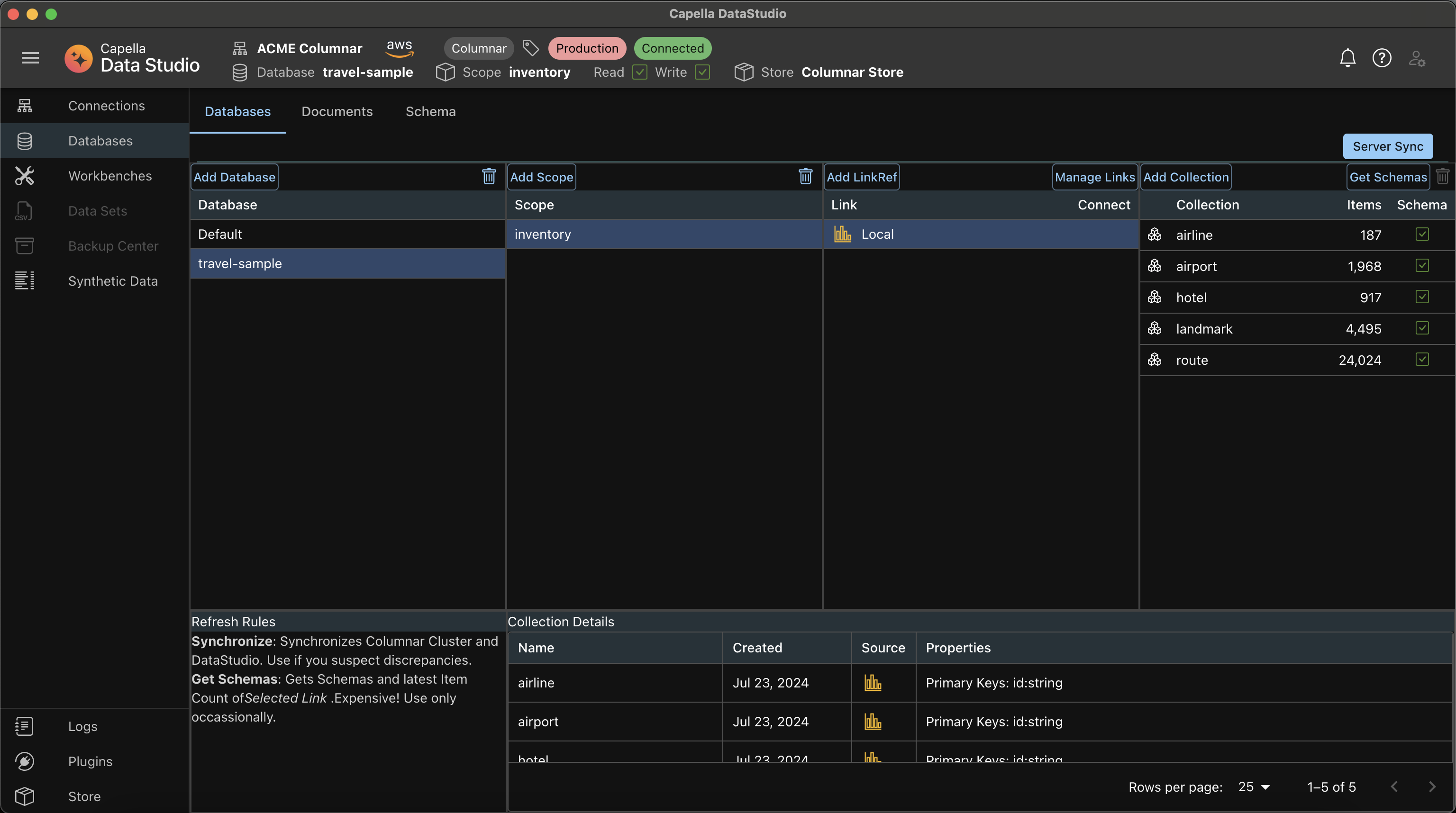The image size is (1456, 813).
Task: Click delete icon next to Add Database
Action: 490,177
